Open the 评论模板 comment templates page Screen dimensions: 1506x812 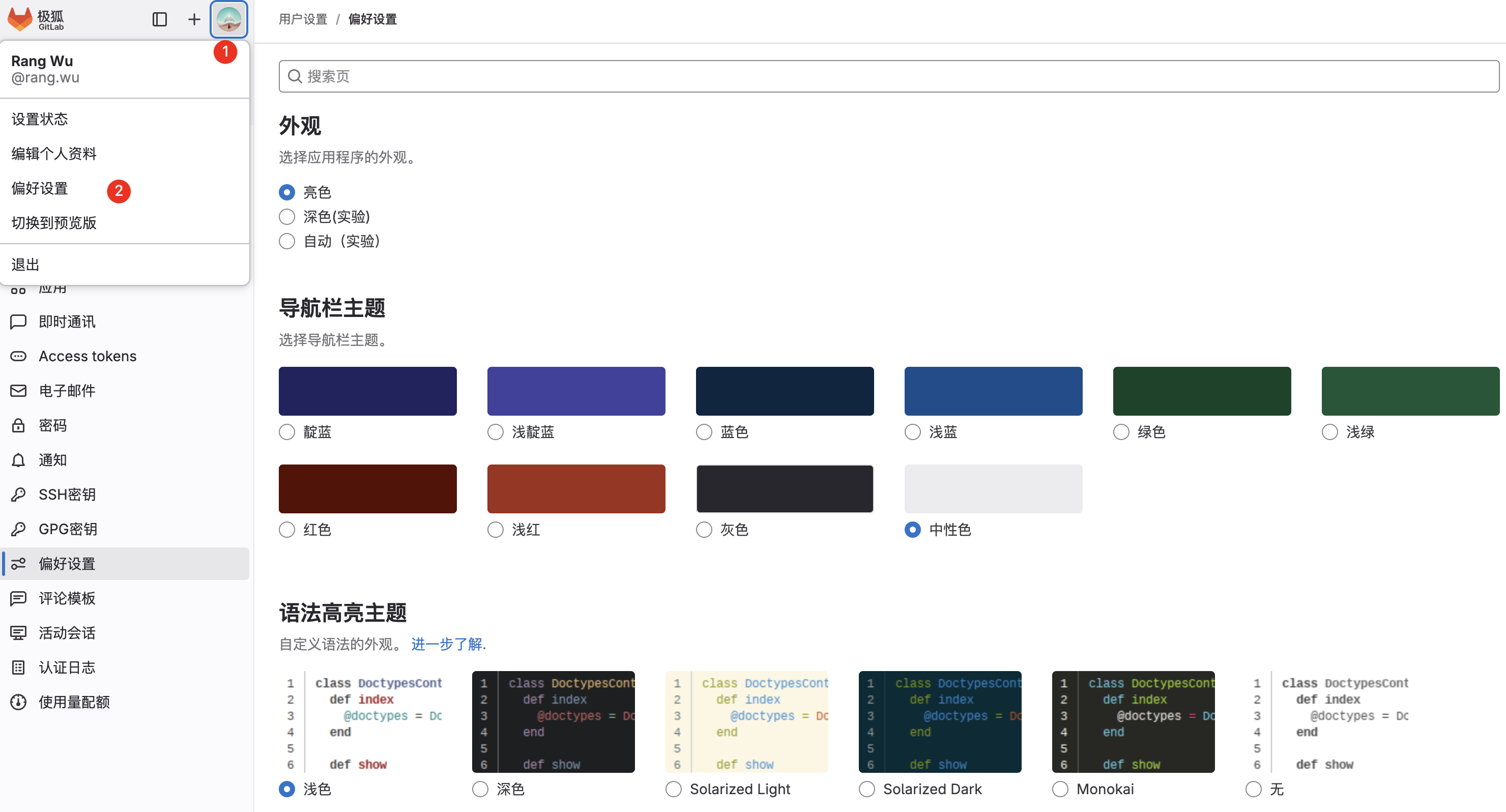tap(67, 598)
